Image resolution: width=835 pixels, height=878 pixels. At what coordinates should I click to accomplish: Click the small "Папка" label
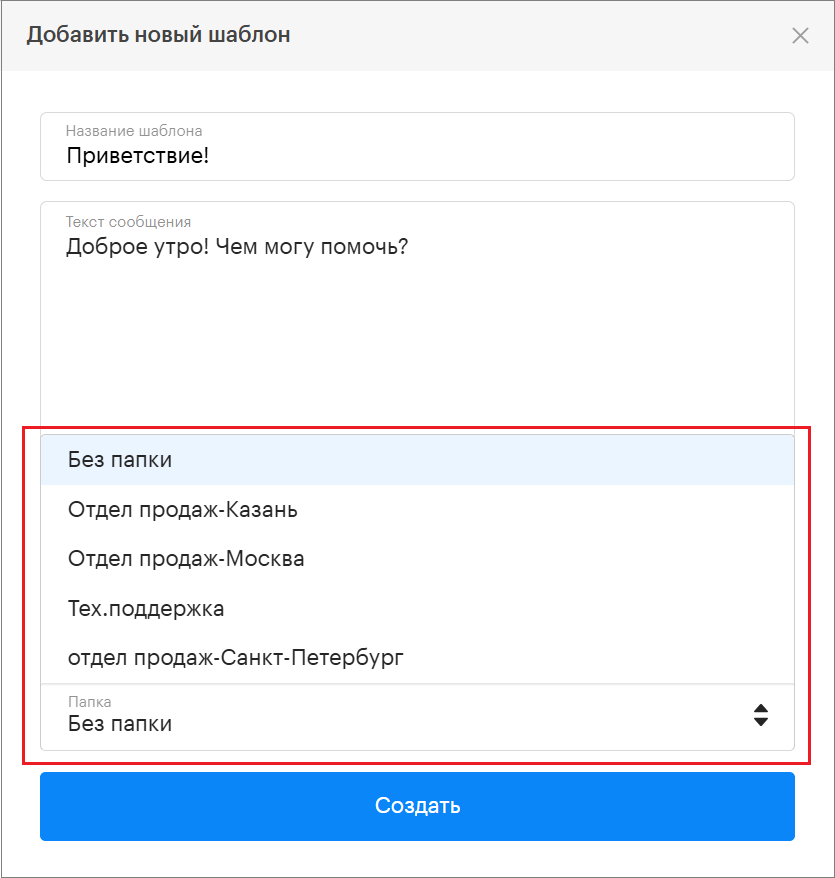coord(90,703)
